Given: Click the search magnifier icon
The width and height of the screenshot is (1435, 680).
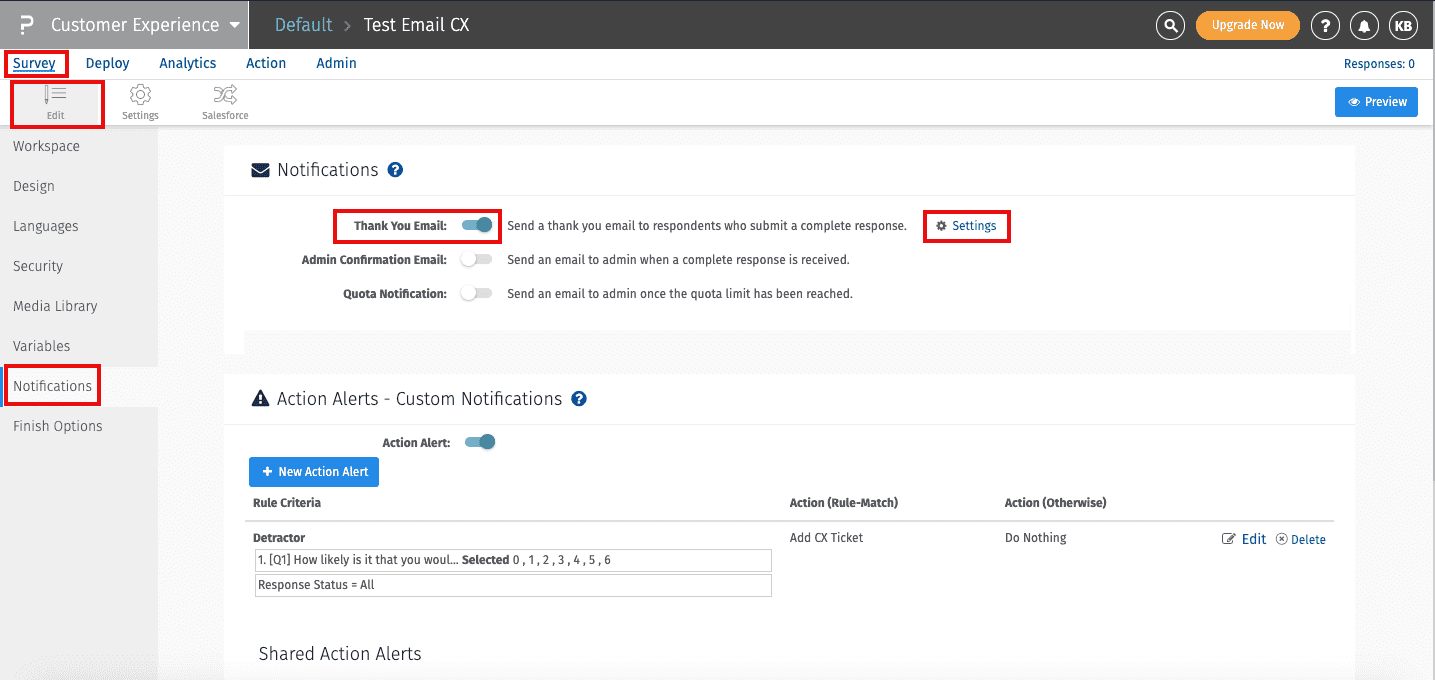Looking at the screenshot, I should [x=1170, y=25].
